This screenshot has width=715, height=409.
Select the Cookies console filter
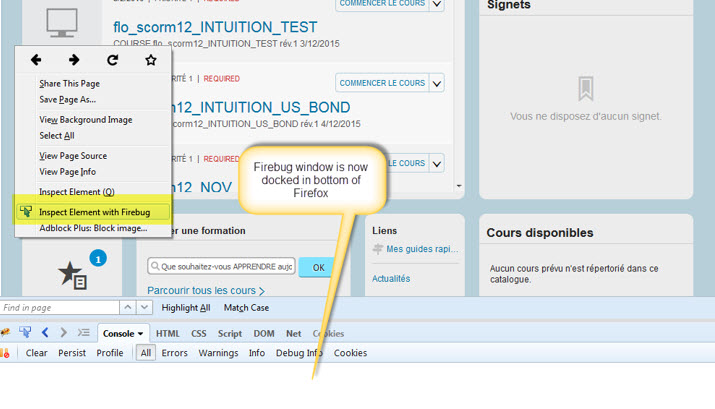point(350,353)
